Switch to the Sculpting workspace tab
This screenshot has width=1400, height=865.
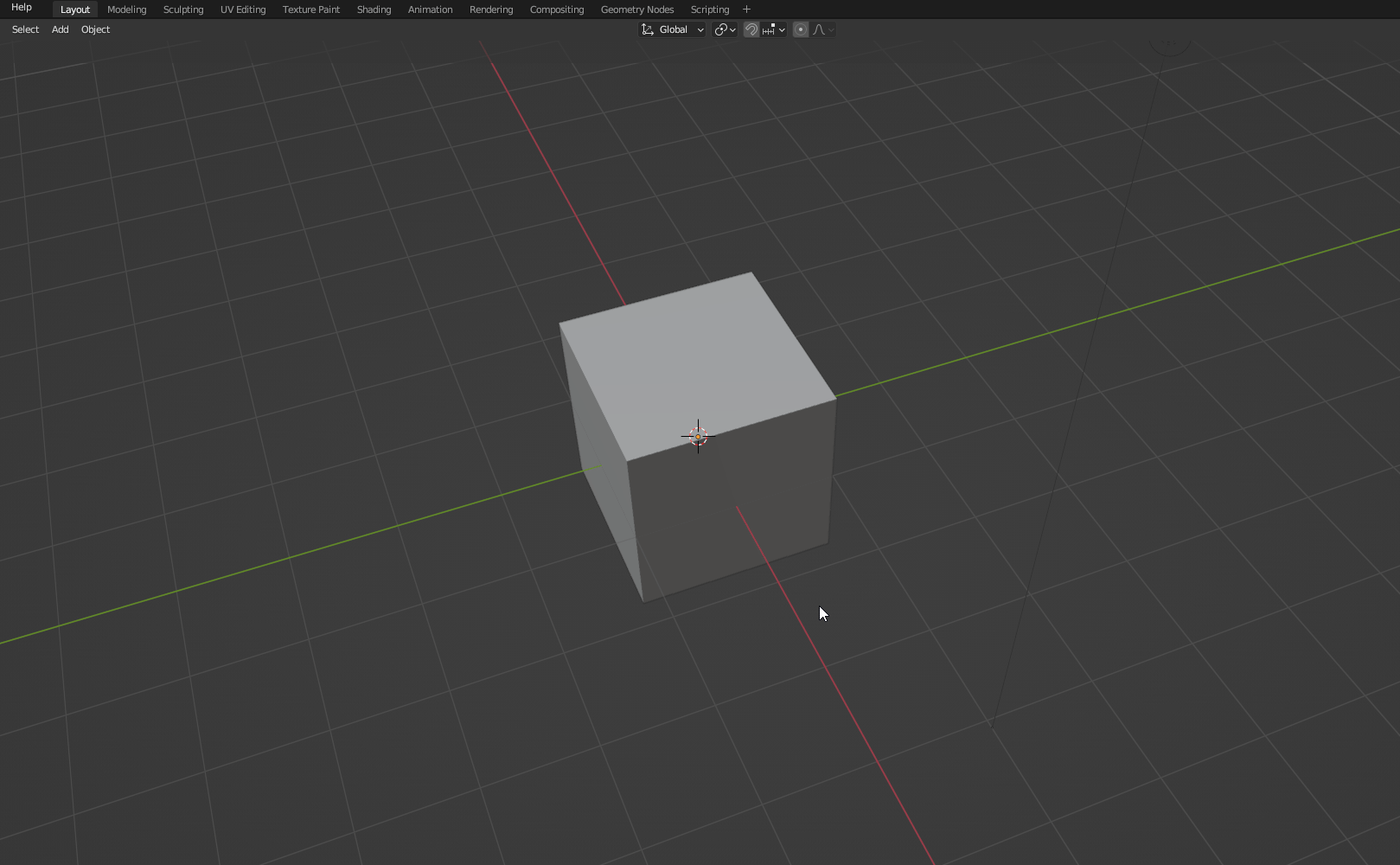click(x=183, y=10)
